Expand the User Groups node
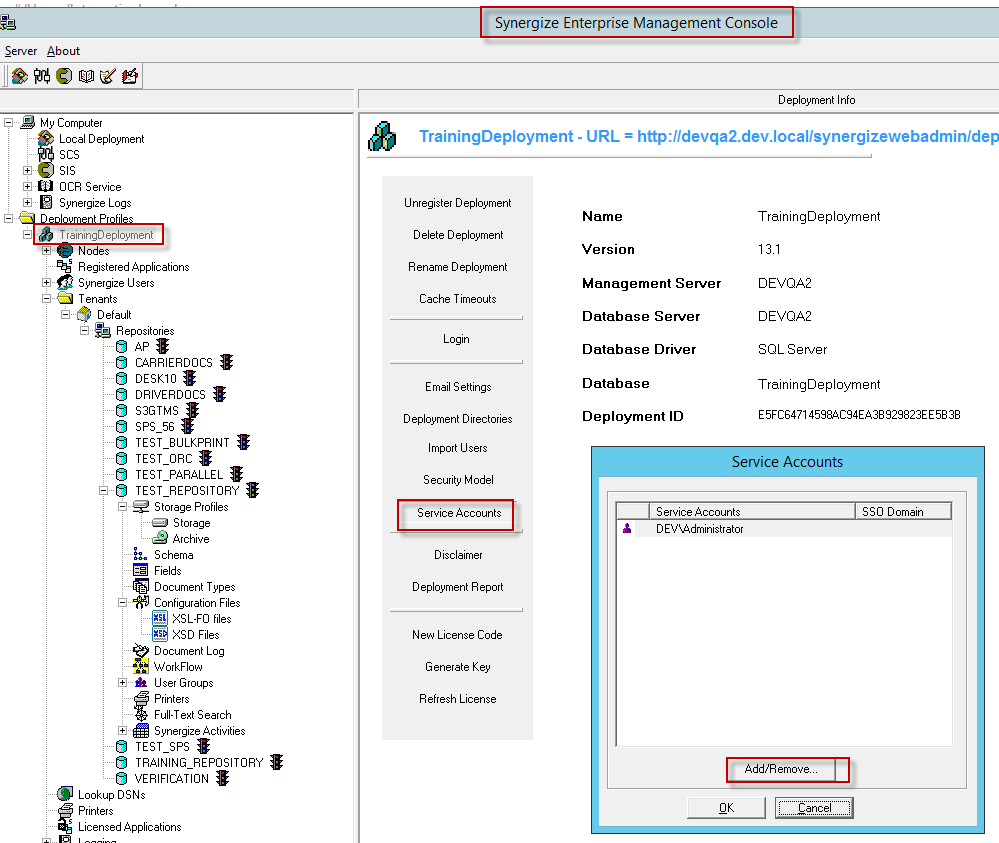This screenshot has width=999, height=843. tap(123, 683)
